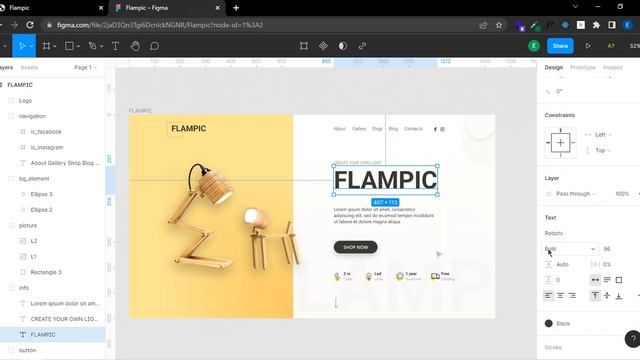Set text resizing to auto width
This screenshot has width=640, height=360.
pos(595,280)
